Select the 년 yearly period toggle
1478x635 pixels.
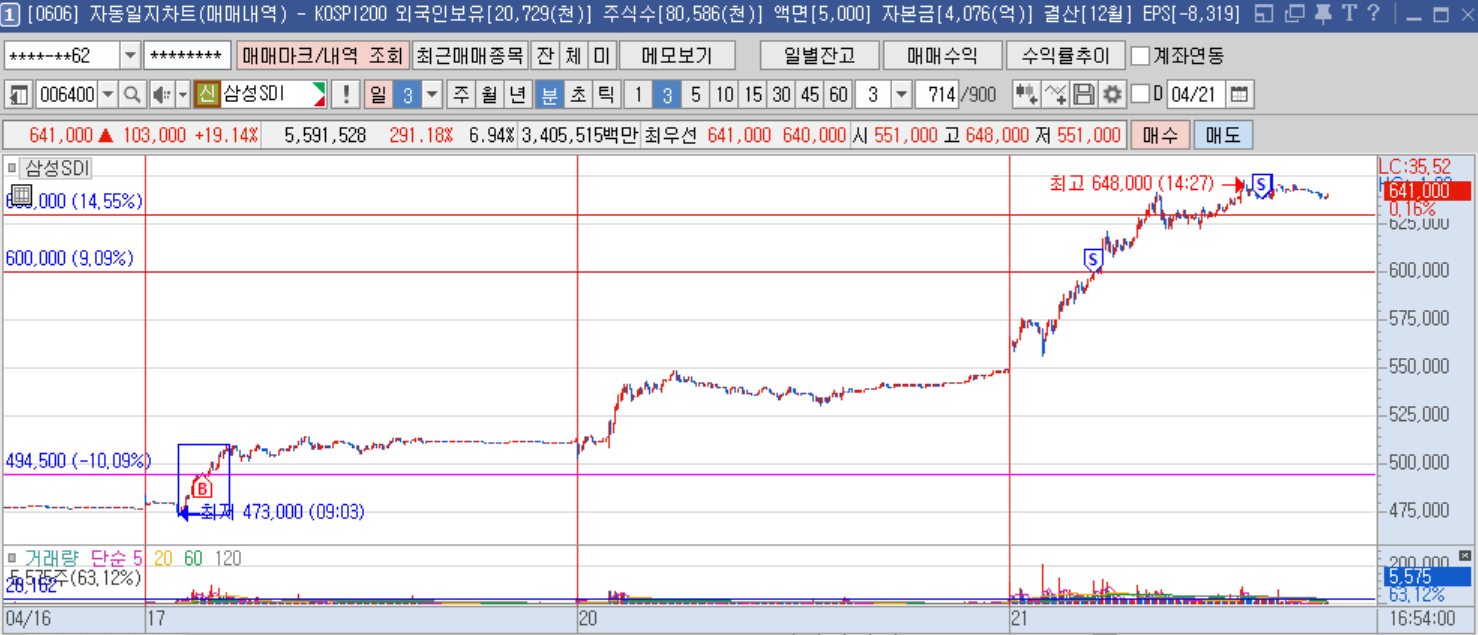tap(517, 95)
